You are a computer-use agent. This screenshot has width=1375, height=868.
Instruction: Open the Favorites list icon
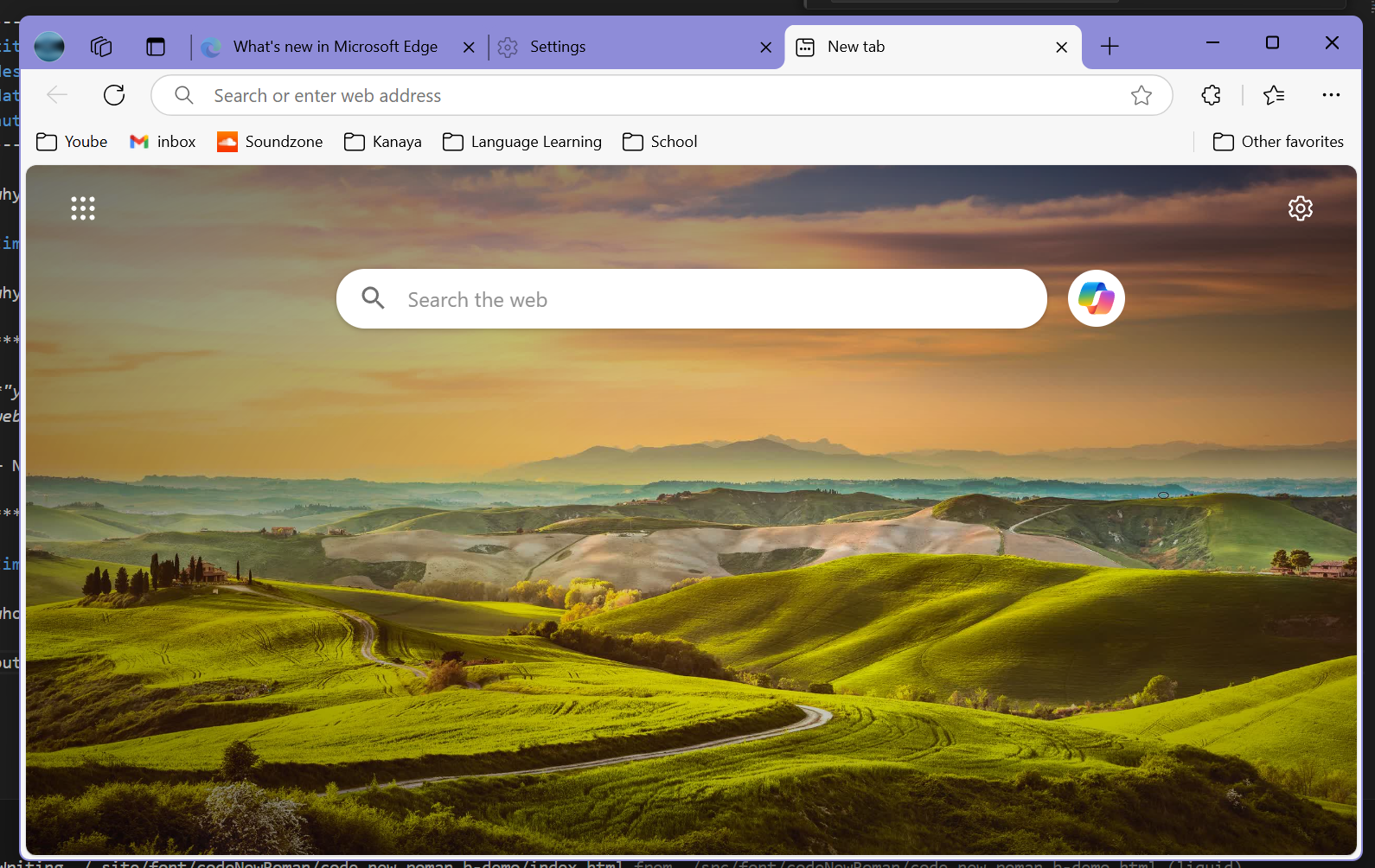tap(1274, 95)
